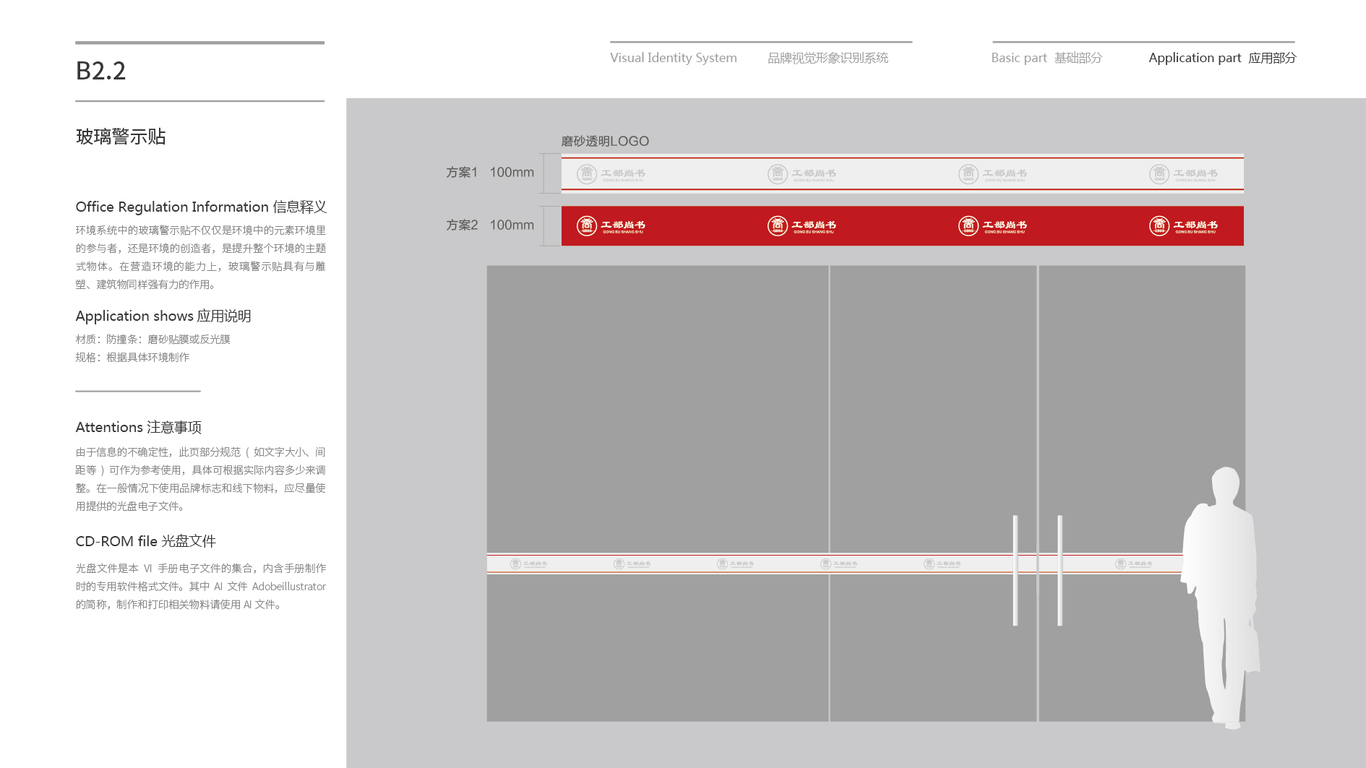The width and height of the screenshot is (1366, 768).
Task: Pick the red color of 方案2 banner
Action: [903, 226]
